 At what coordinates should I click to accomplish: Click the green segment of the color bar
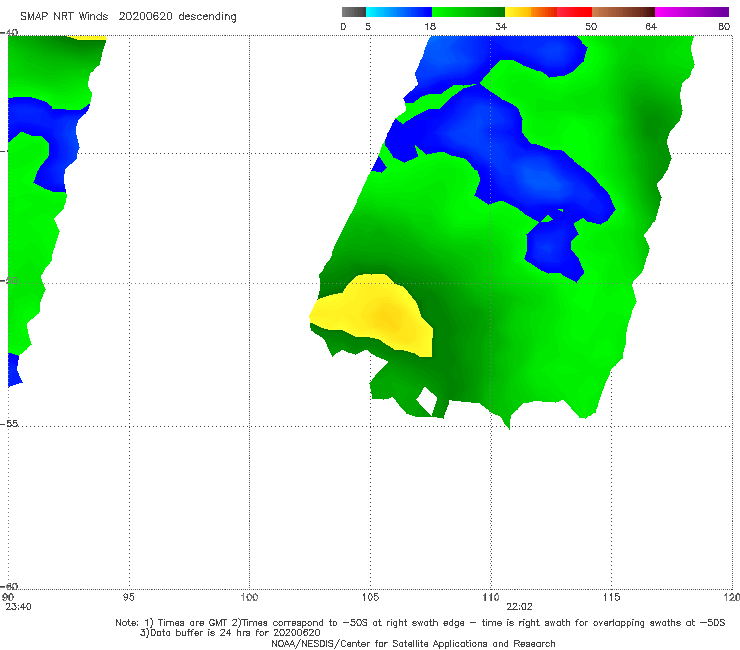[x=468, y=12]
